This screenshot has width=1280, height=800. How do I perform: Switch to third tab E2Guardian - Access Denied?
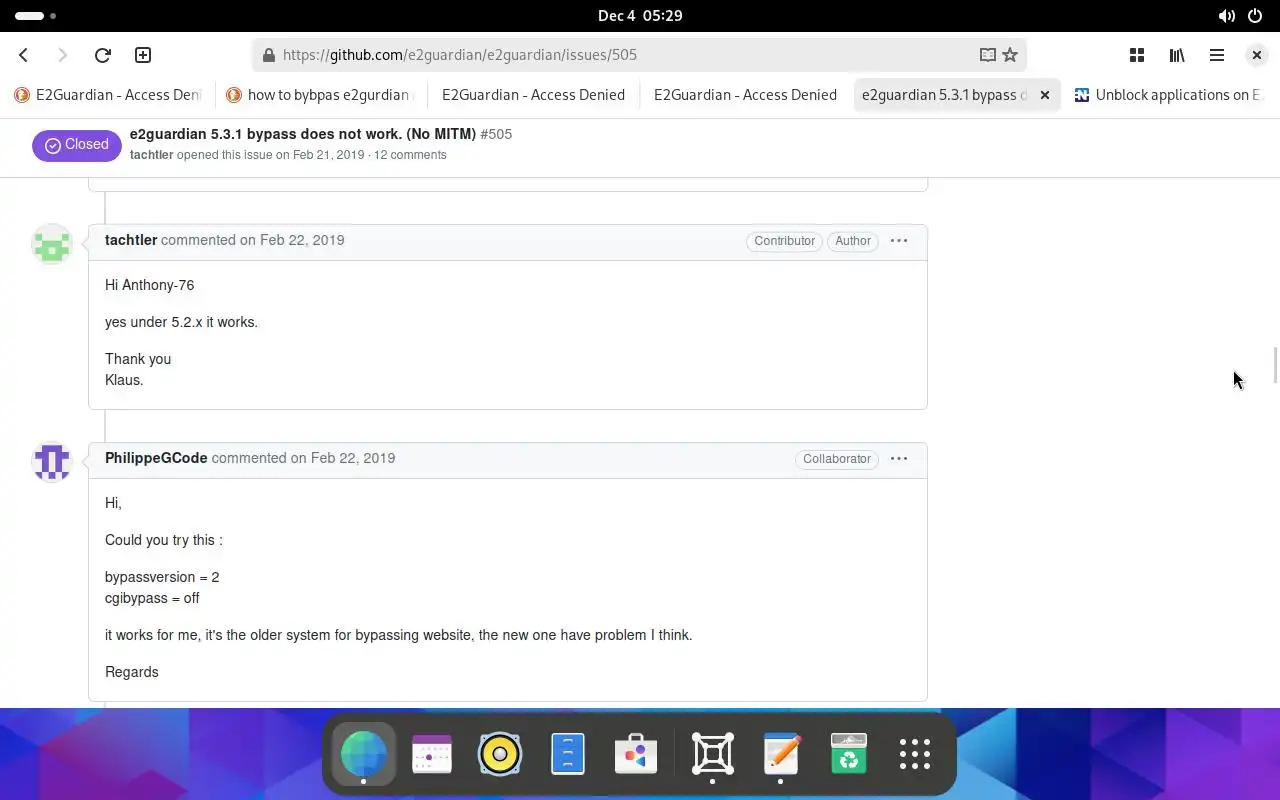[533, 95]
